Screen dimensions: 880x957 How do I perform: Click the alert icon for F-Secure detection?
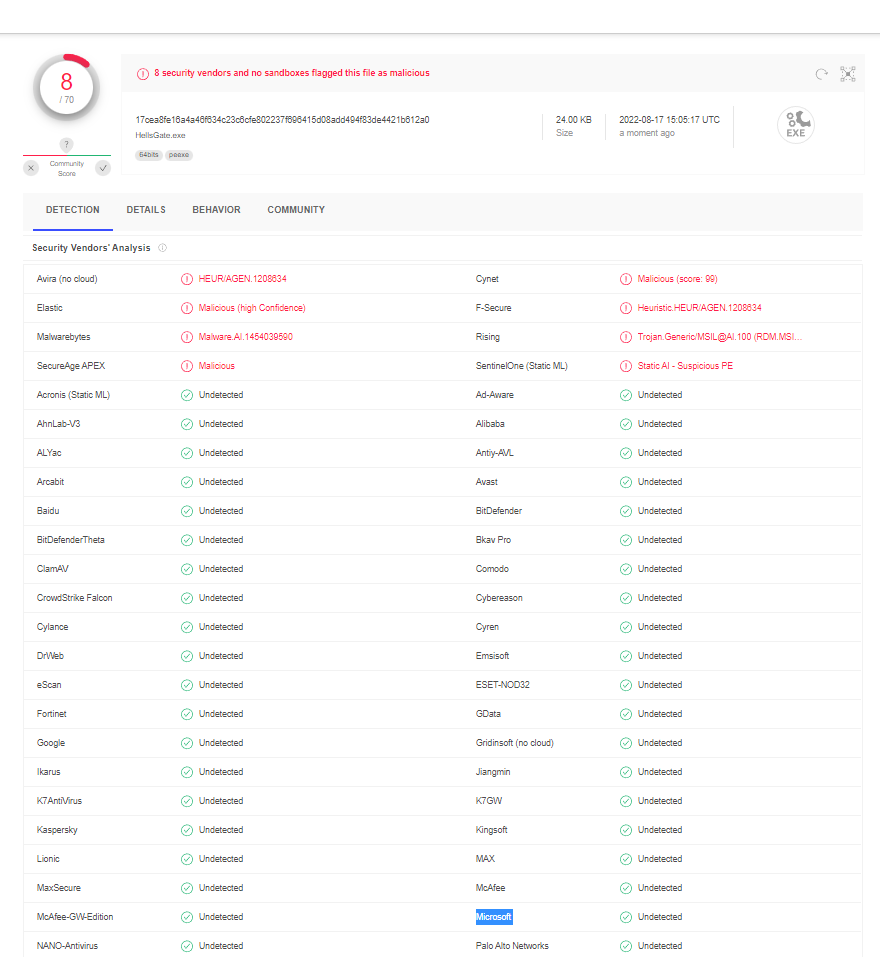tap(626, 308)
